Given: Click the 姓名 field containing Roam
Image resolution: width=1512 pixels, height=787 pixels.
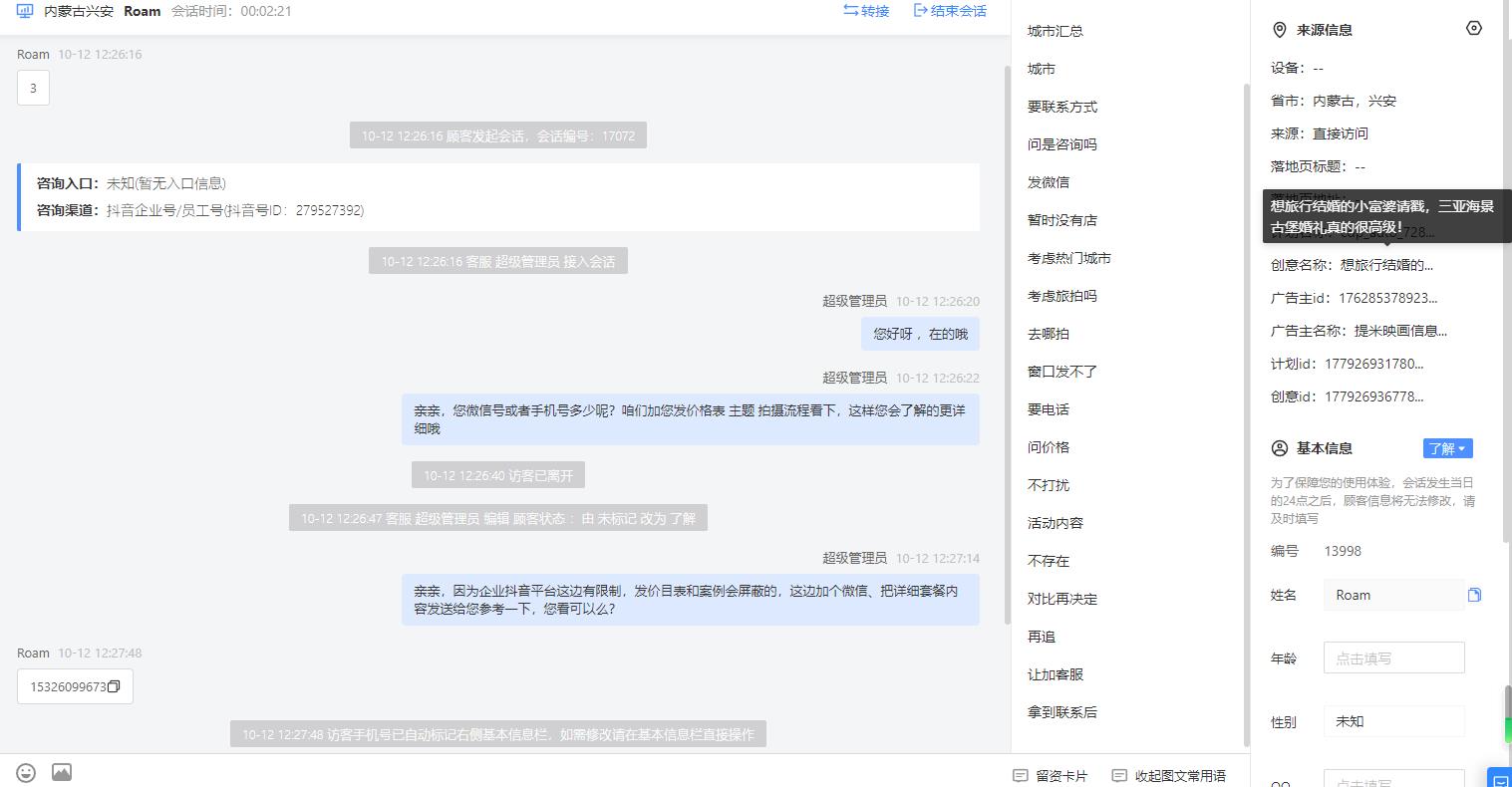Looking at the screenshot, I should pos(1393,595).
